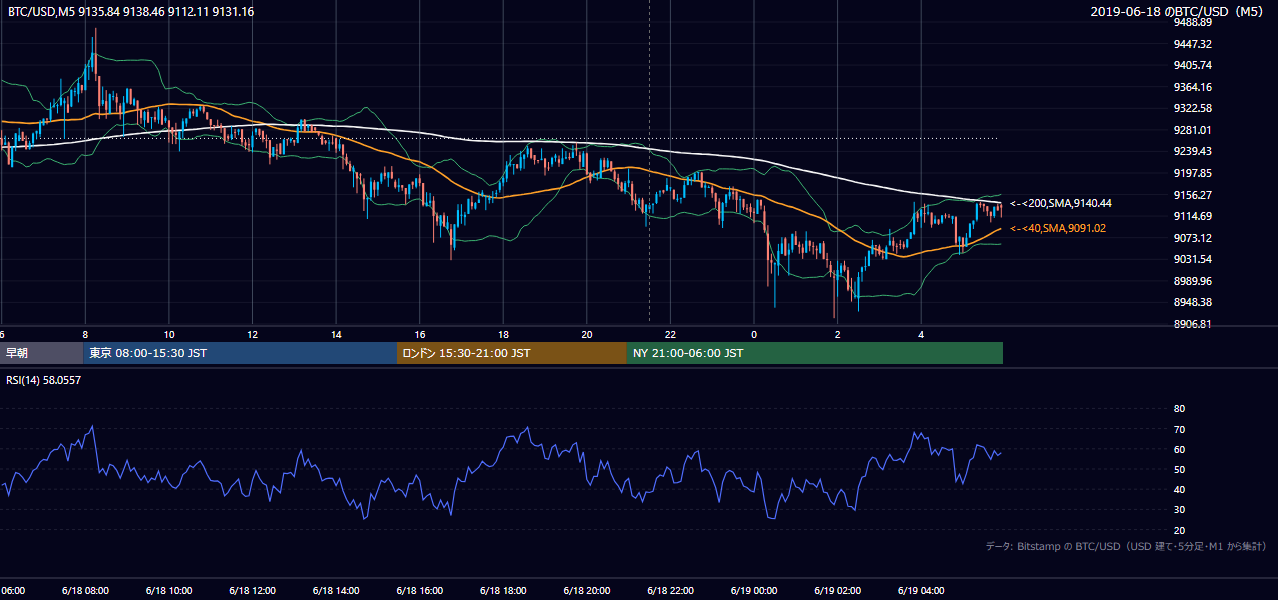1278x600 pixels.
Task: Click the hour label 18 below price chart
Action: (504, 334)
